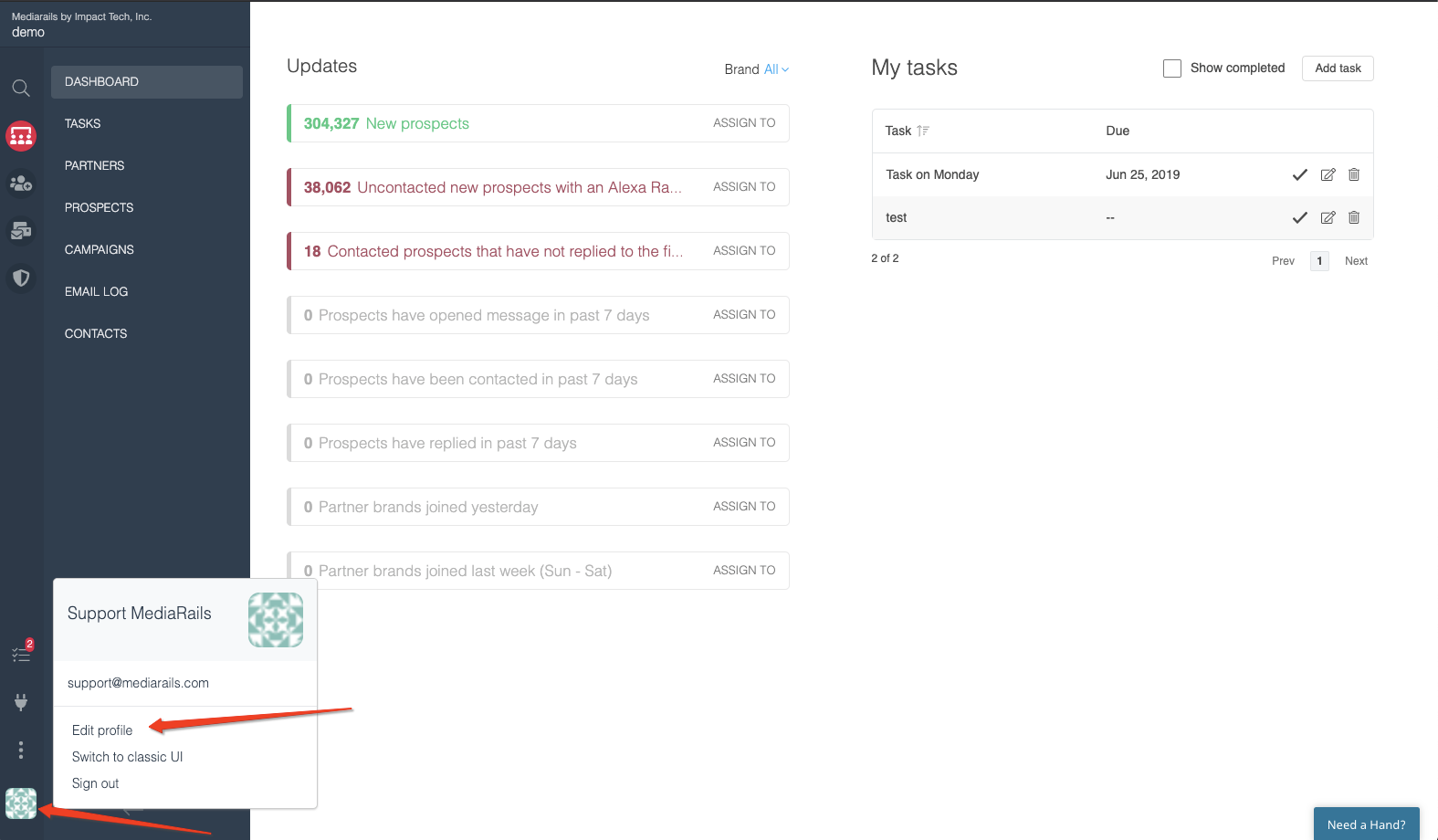Screen dimensions: 1438x840
Task: Delete 'Task on Monday' with trash icon
Action: (x=1354, y=174)
